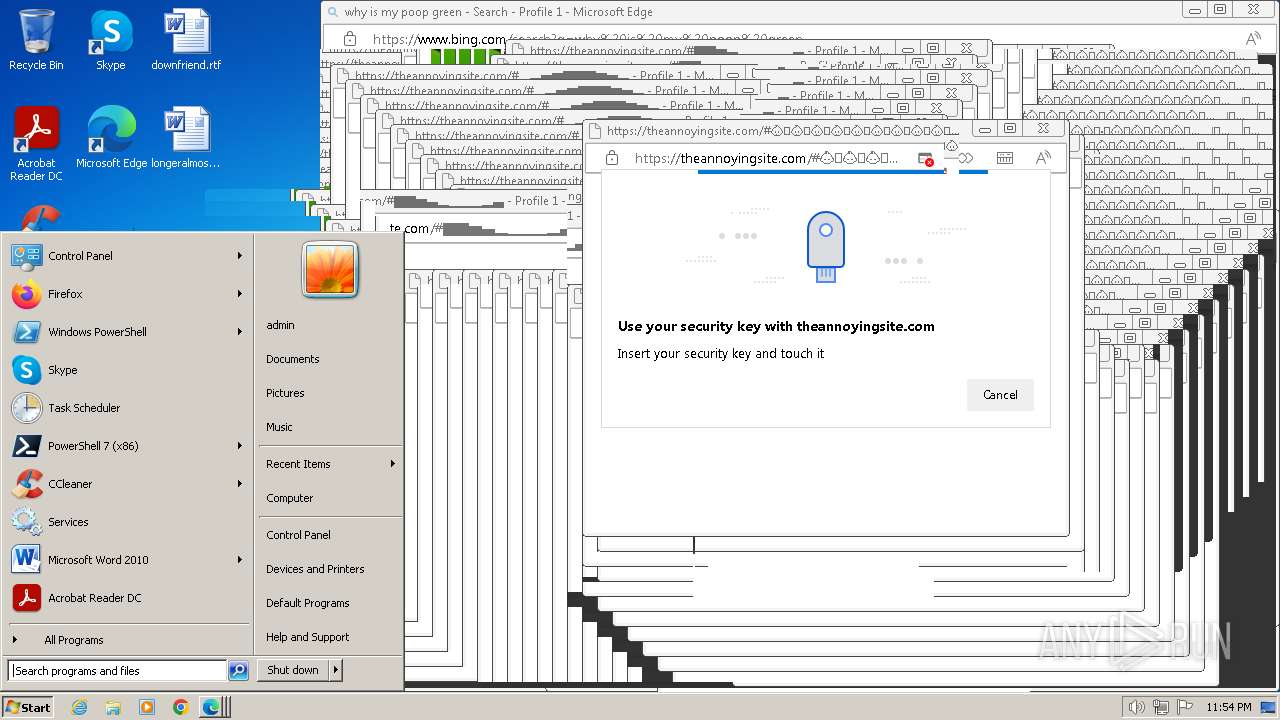This screenshot has height=720, width=1280.
Task: Open Default Programs
Action: pos(307,603)
